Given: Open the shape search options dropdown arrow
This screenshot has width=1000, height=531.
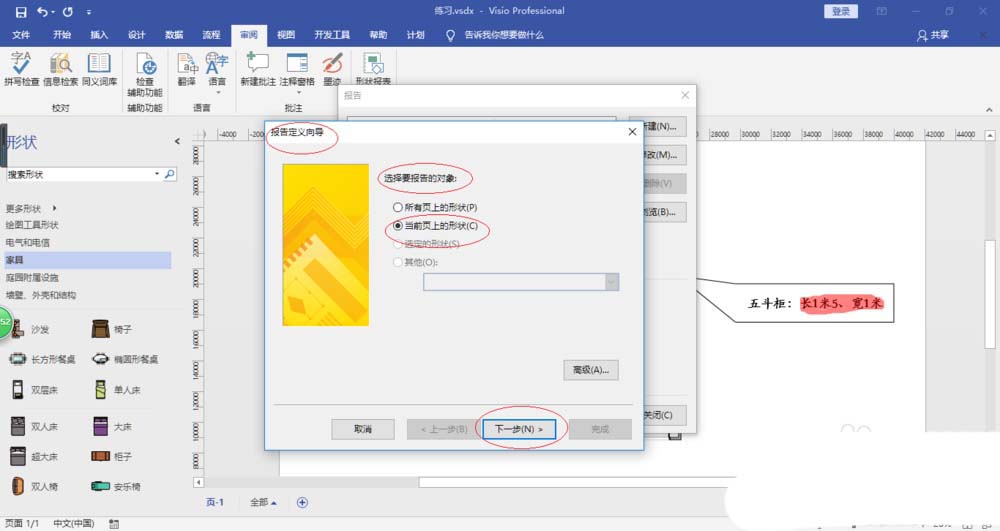Looking at the screenshot, I should [157, 173].
